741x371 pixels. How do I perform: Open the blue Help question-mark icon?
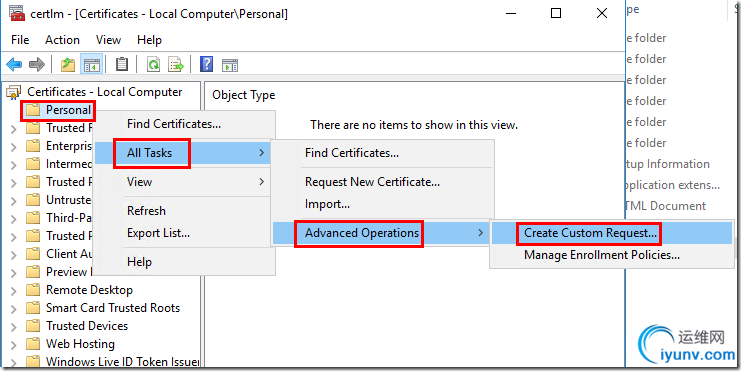(x=207, y=64)
